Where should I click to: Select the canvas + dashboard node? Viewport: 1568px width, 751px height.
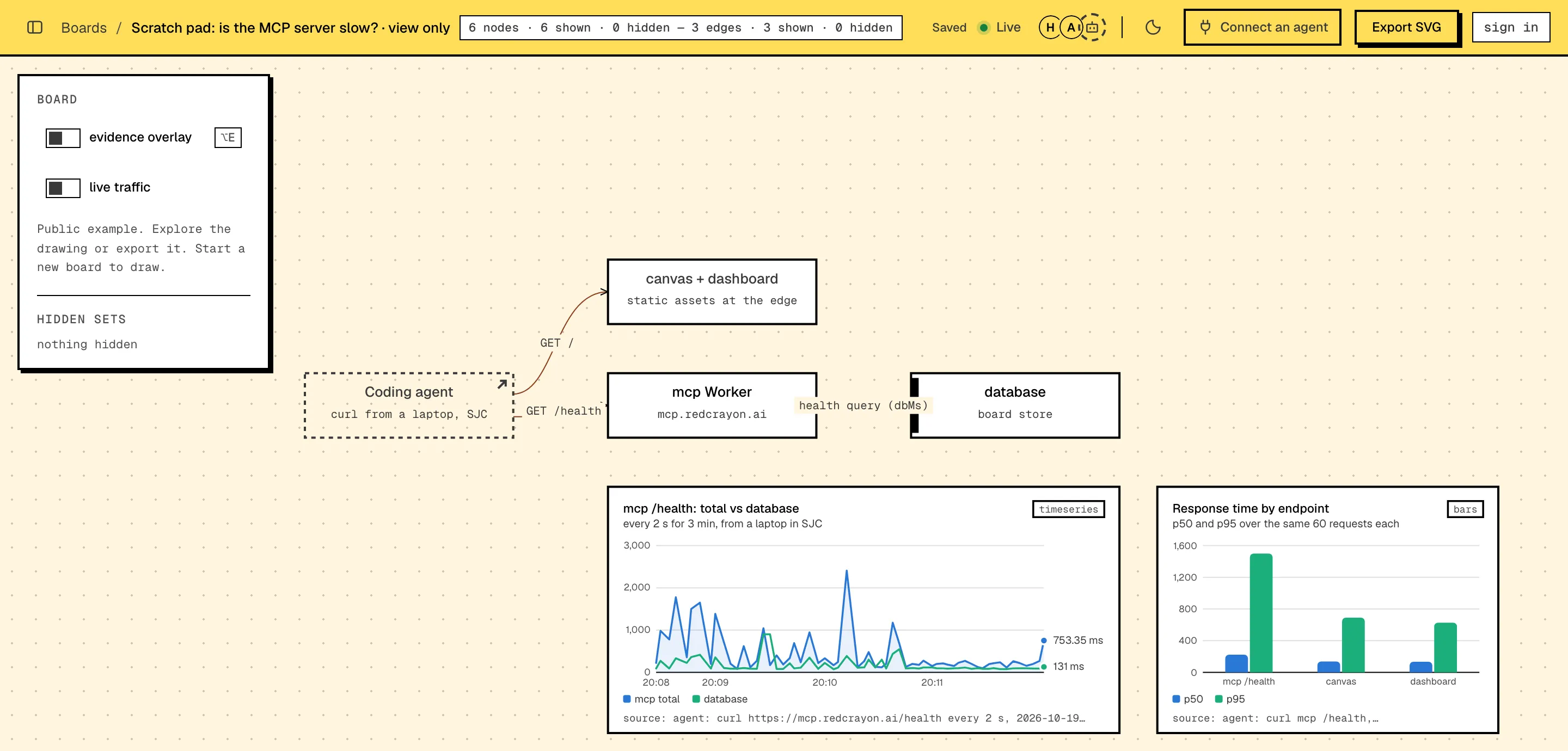point(712,292)
